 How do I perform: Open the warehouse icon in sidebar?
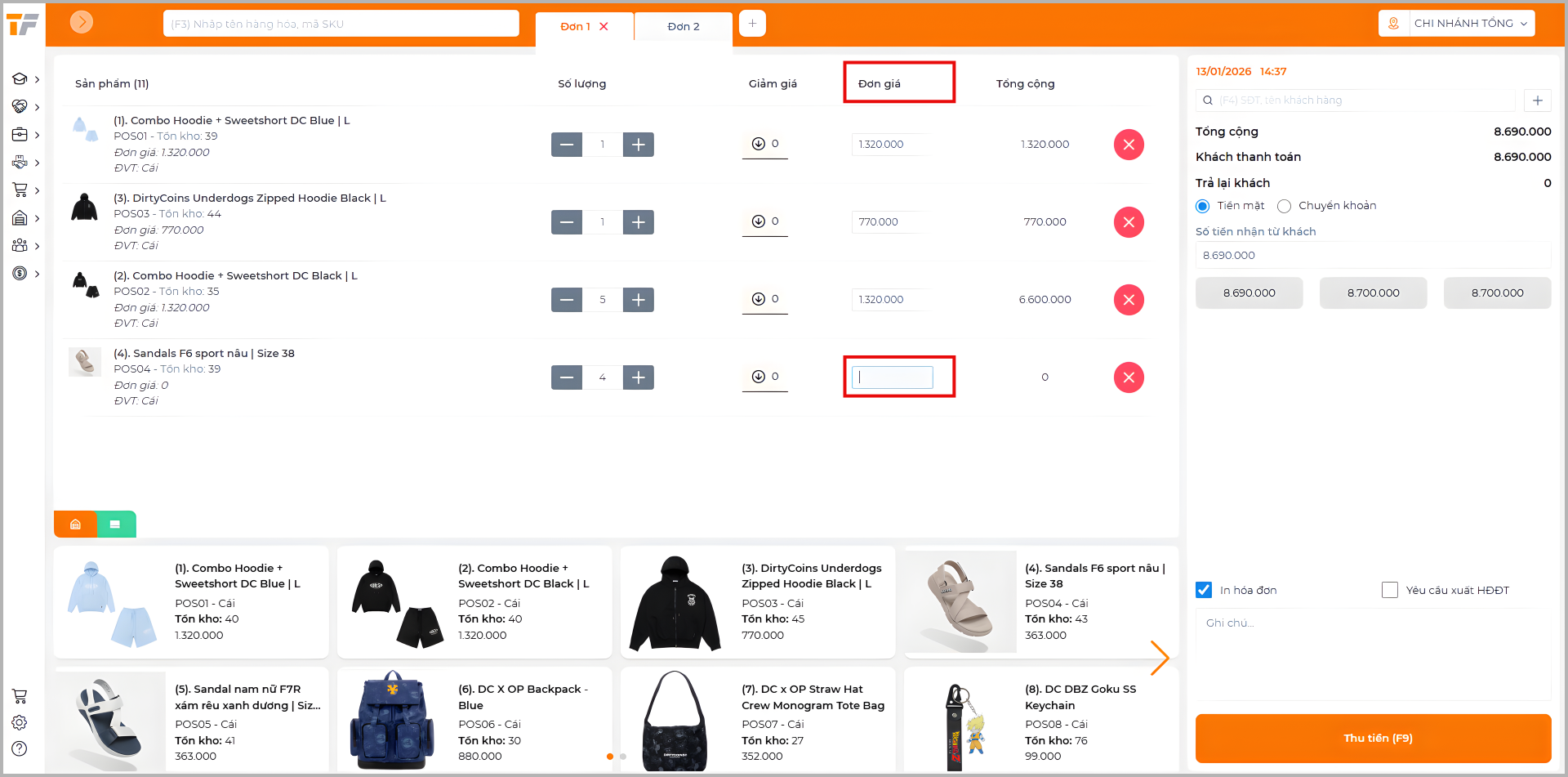tap(20, 218)
